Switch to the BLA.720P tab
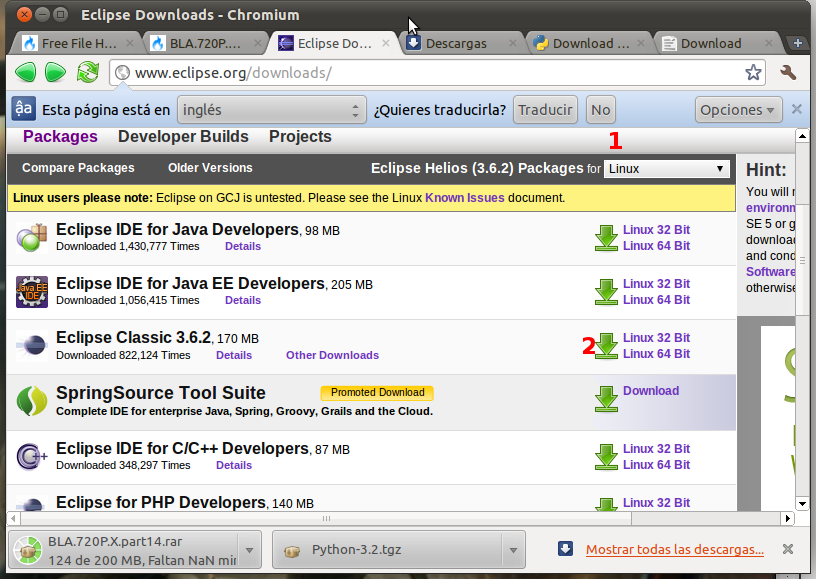The height and width of the screenshot is (579, 816). (205, 43)
